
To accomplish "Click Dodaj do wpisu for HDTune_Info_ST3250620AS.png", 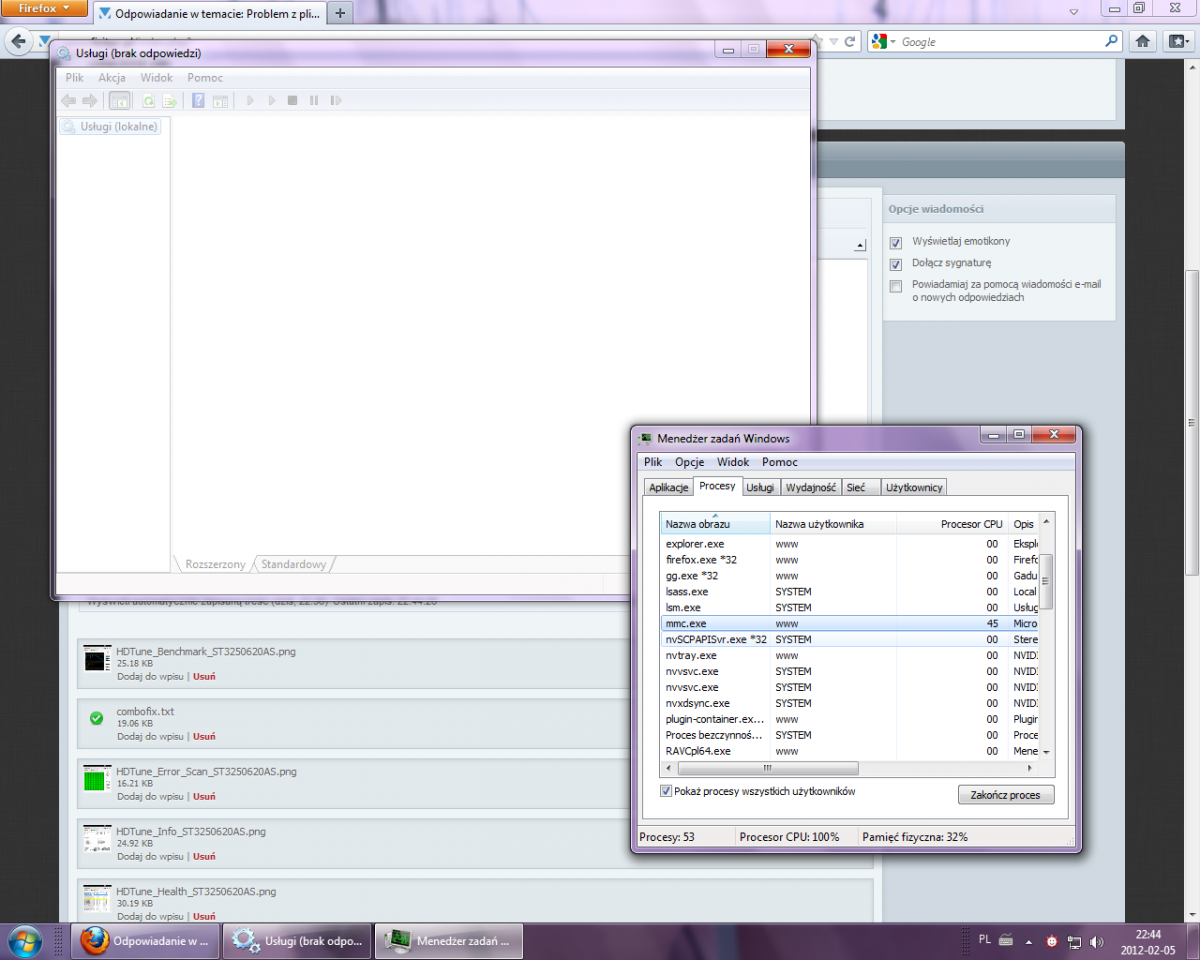I will click(150, 856).
